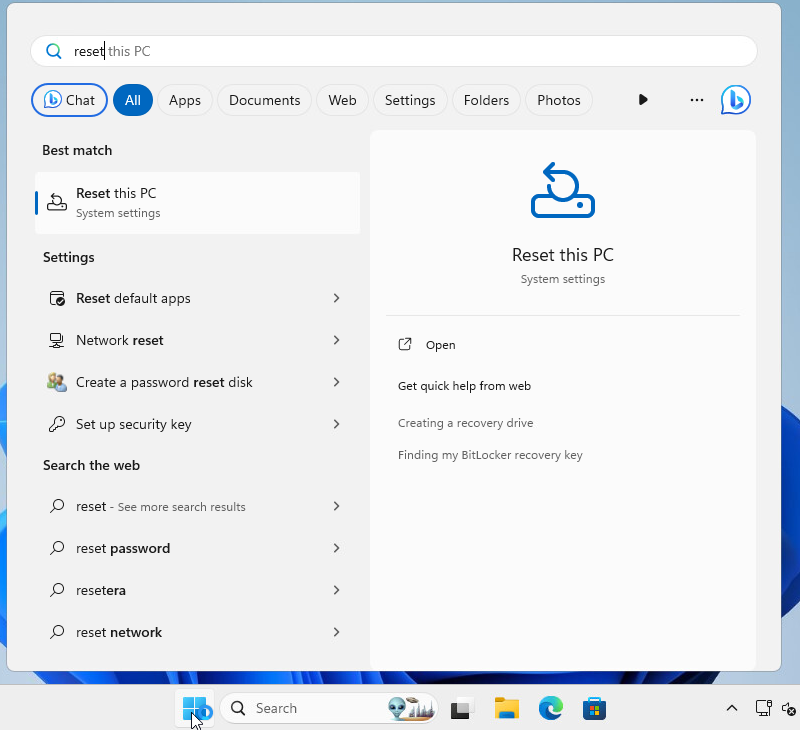Open the Reset this PC best match
This screenshot has height=730, width=800.
click(197, 203)
